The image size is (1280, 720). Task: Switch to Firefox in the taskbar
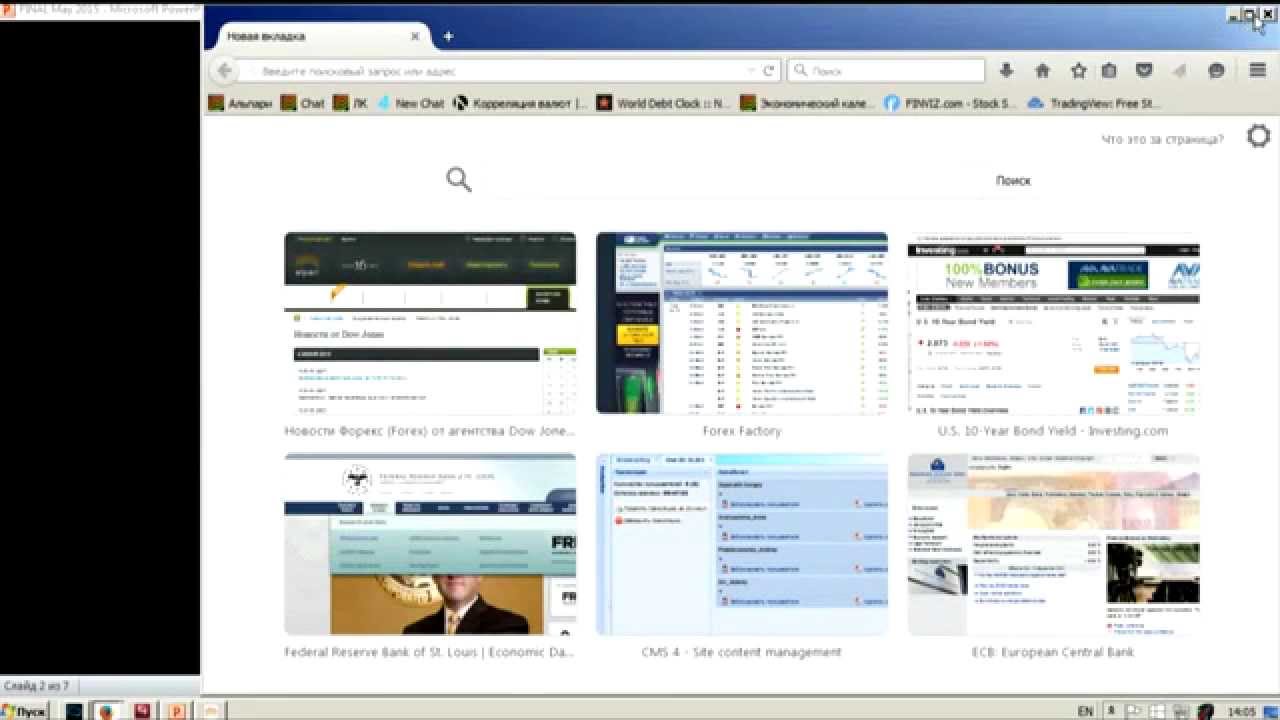point(106,711)
